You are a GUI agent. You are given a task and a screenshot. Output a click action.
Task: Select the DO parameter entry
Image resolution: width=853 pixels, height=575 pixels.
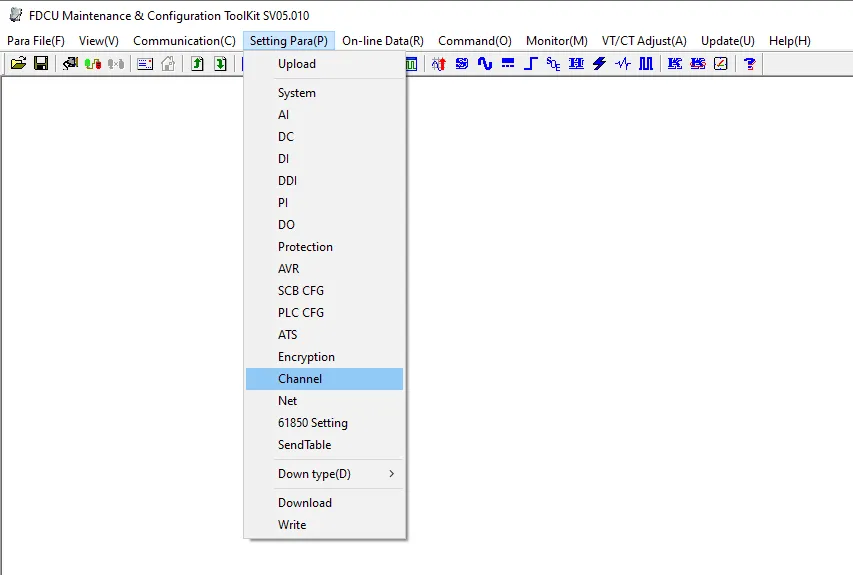324,225
